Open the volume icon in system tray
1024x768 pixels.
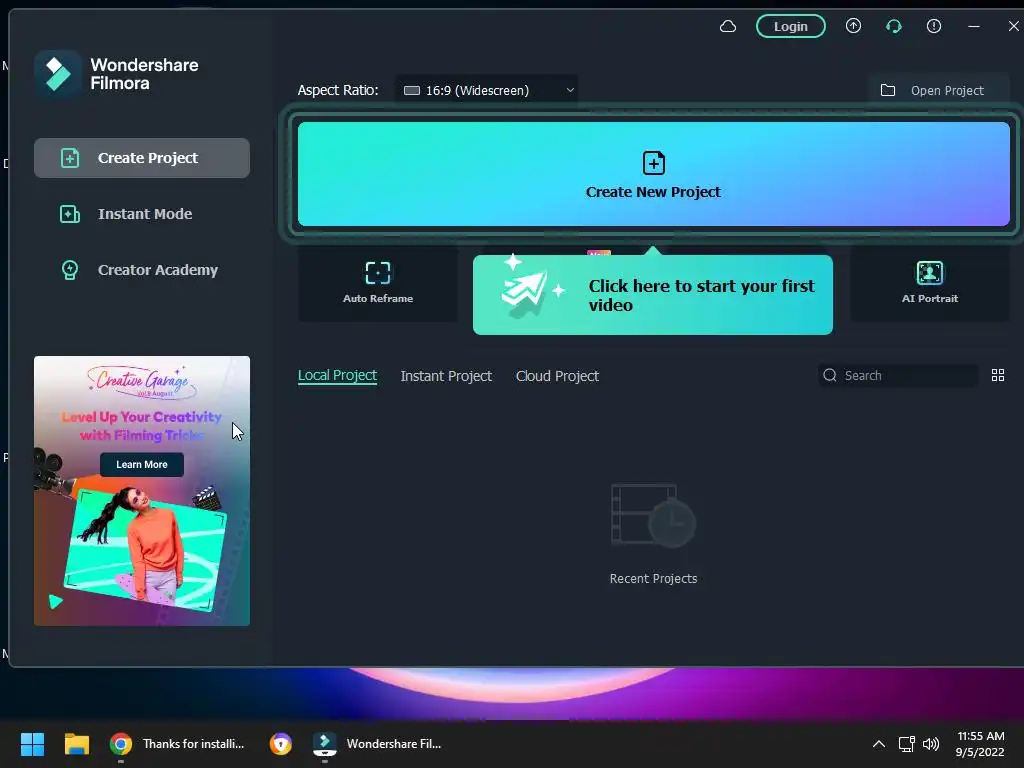click(x=931, y=744)
